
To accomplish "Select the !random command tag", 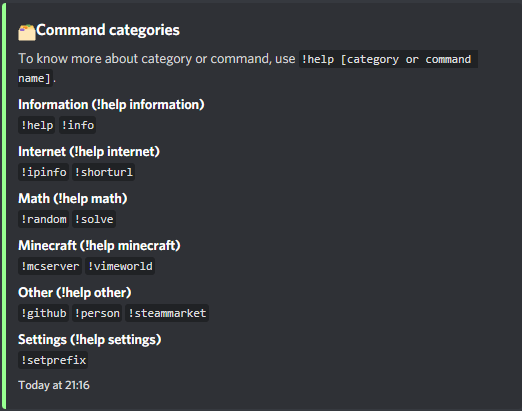I will coord(43,219).
